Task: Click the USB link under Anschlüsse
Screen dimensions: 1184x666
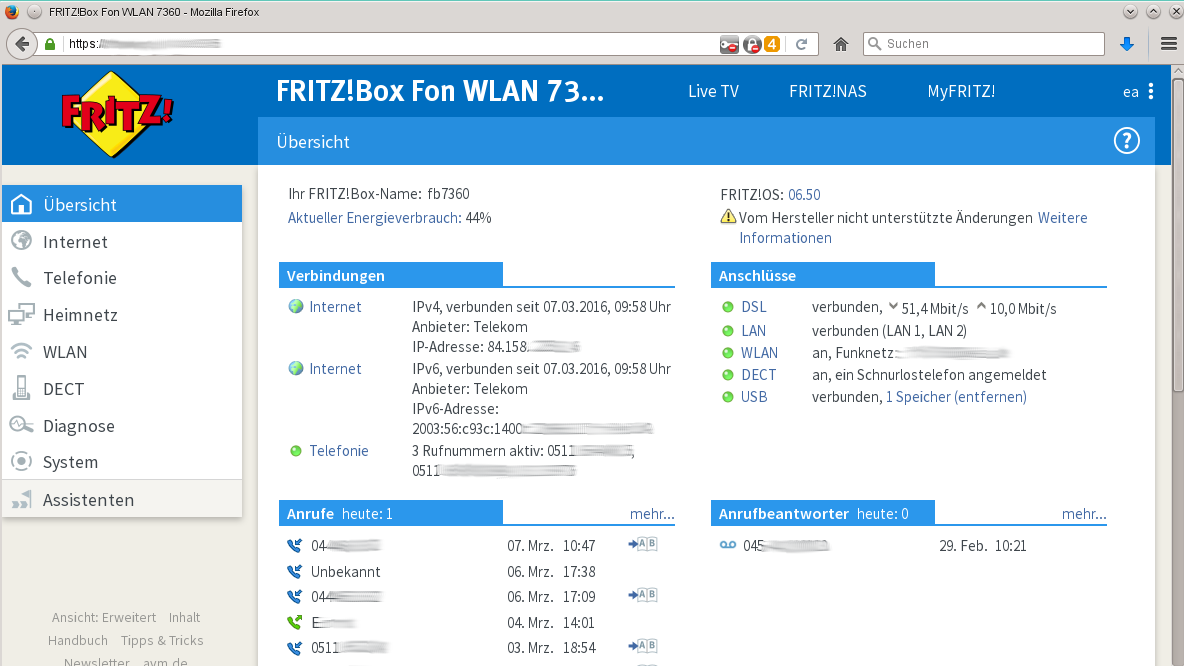Action: pos(754,396)
